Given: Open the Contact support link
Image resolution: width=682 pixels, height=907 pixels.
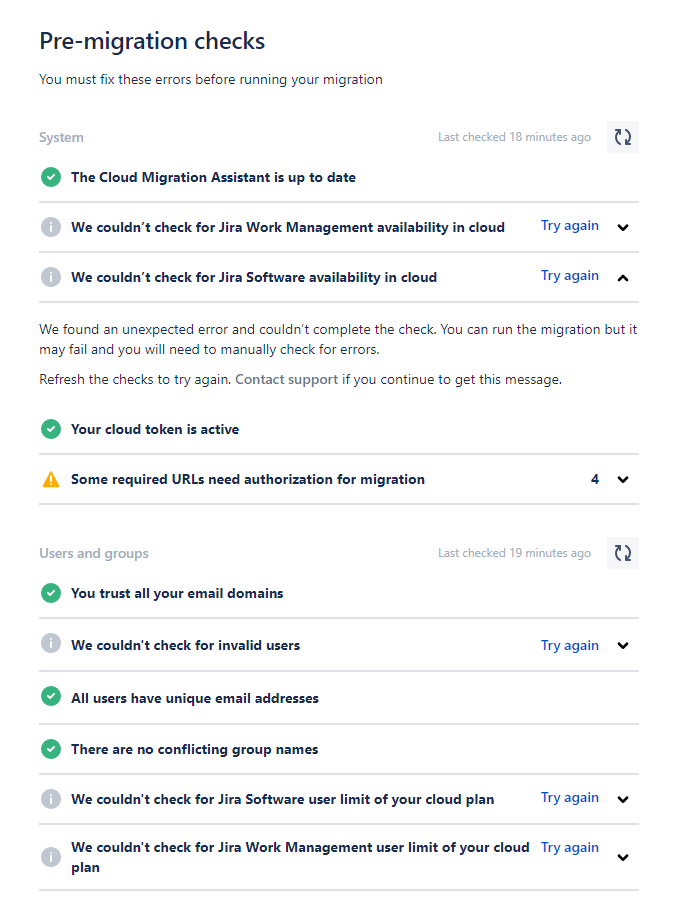Looking at the screenshot, I should coord(286,379).
